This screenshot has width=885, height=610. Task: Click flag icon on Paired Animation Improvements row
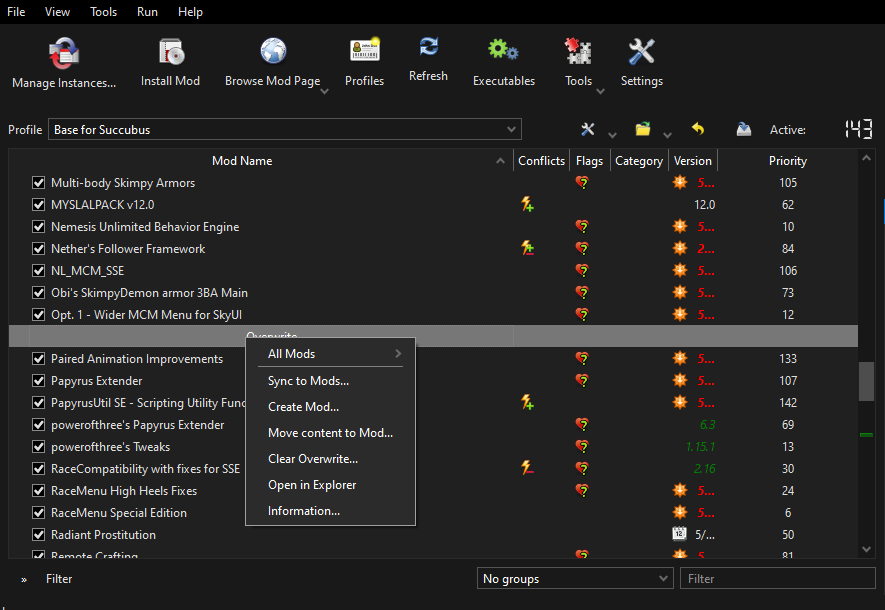(x=582, y=358)
